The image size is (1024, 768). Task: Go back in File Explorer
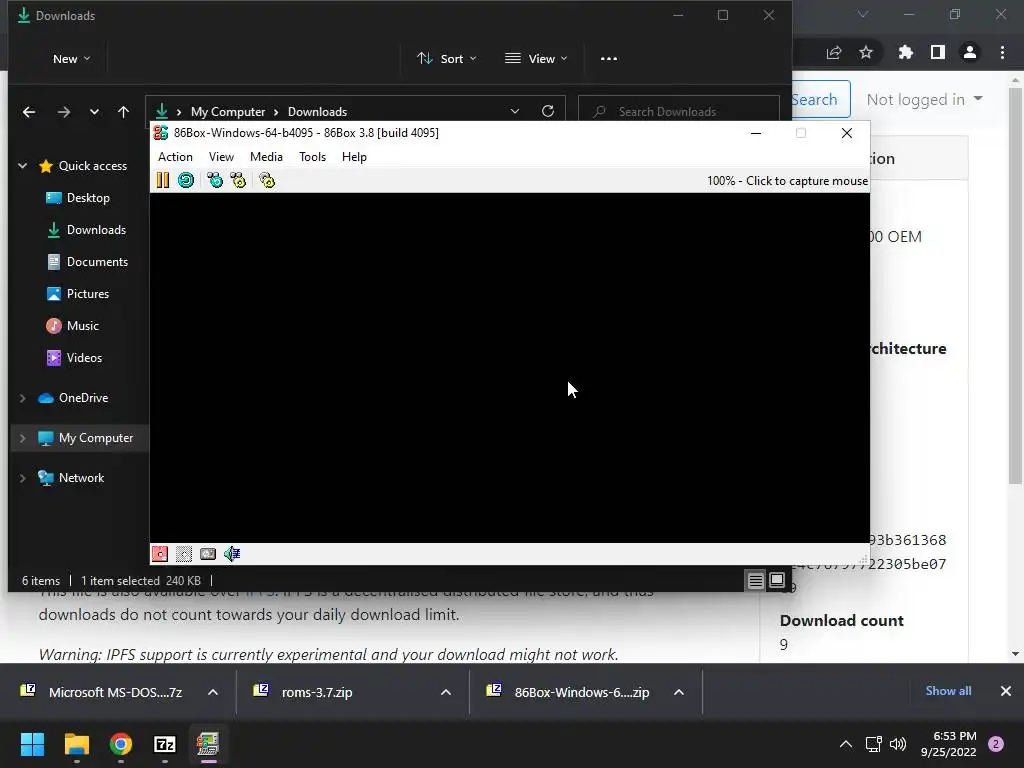tap(29, 112)
